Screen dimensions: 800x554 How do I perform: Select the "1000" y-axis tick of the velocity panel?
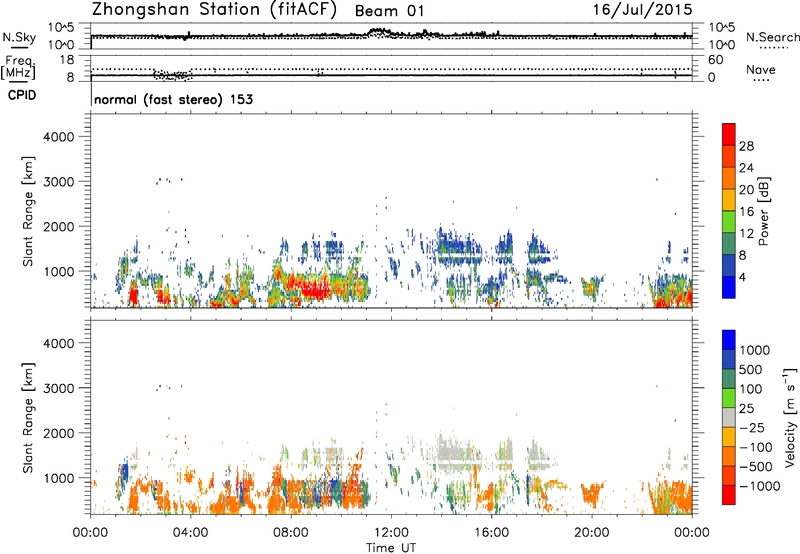(58, 478)
